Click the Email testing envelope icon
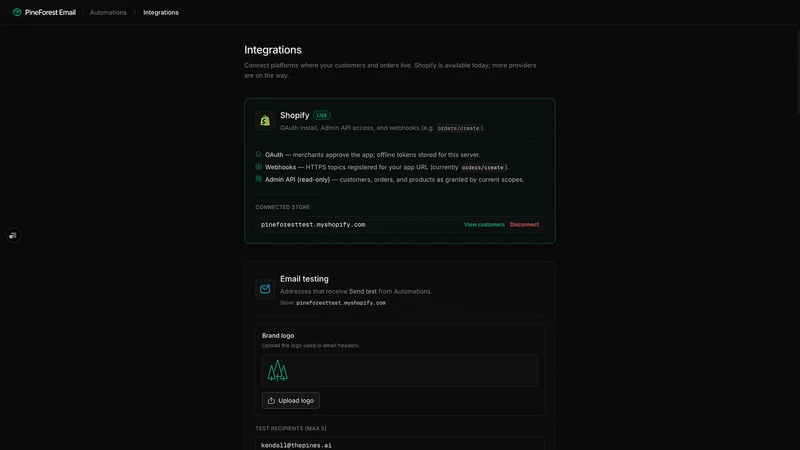Viewport: 800px width, 450px height. pyautogui.click(x=265, y=289)
